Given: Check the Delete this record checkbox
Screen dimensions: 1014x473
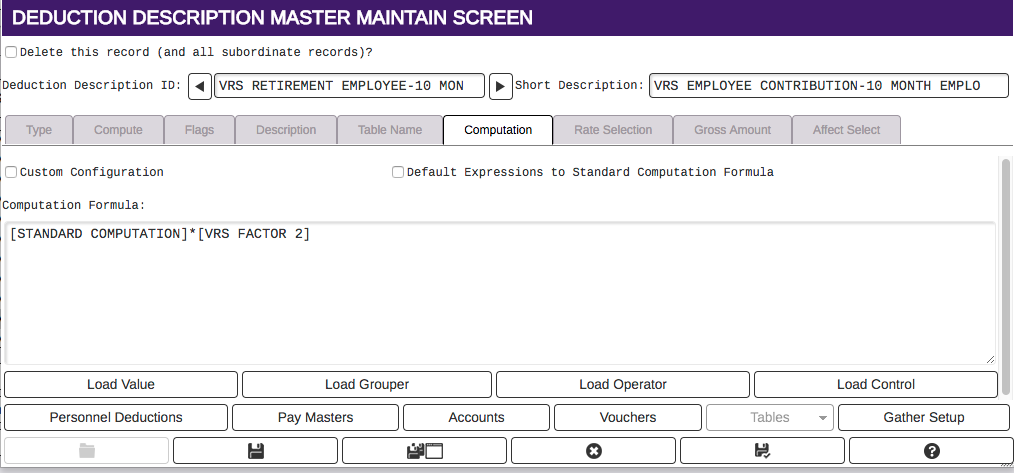Looking at the screenshot, I should 11,52.
